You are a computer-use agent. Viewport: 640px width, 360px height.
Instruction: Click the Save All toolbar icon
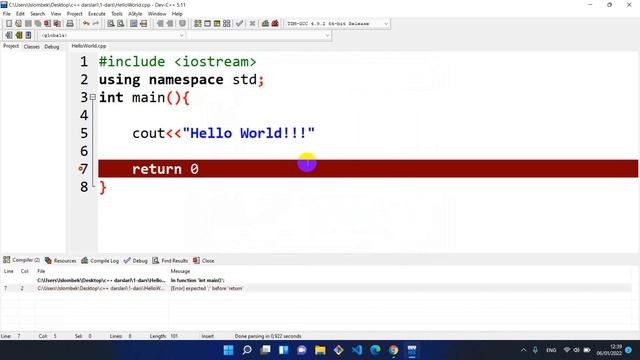click(38, 24)
